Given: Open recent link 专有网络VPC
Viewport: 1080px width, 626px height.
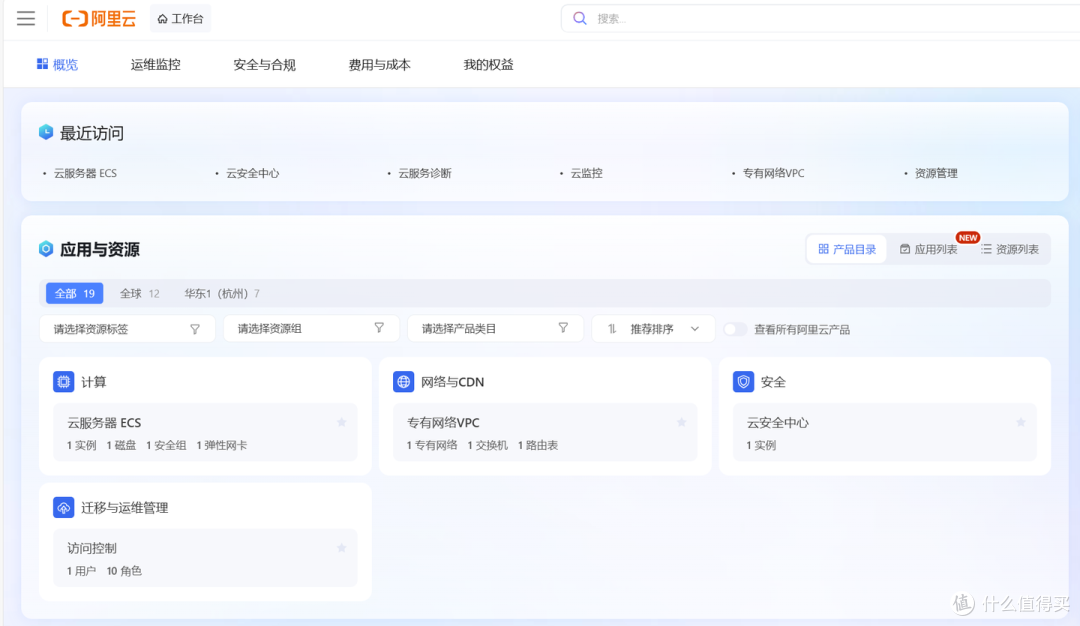Looking at the screenshot, I should click(773, 174).
